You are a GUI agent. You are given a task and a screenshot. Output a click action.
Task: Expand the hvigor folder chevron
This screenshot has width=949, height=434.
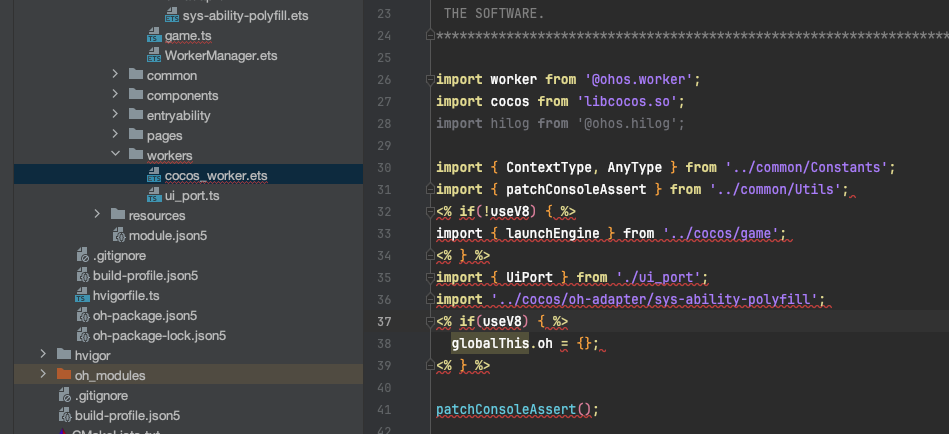43,355
